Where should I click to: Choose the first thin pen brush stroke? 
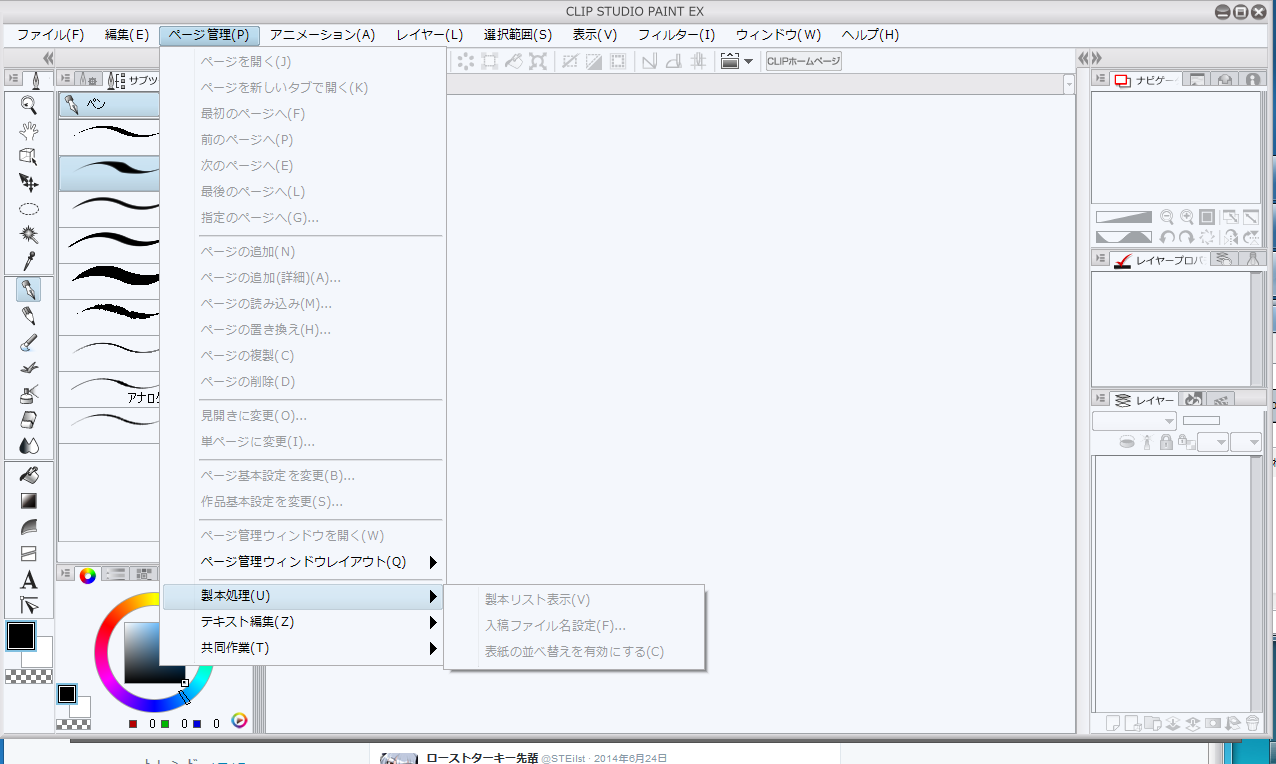pyautogui.click(x=110, y=137)
